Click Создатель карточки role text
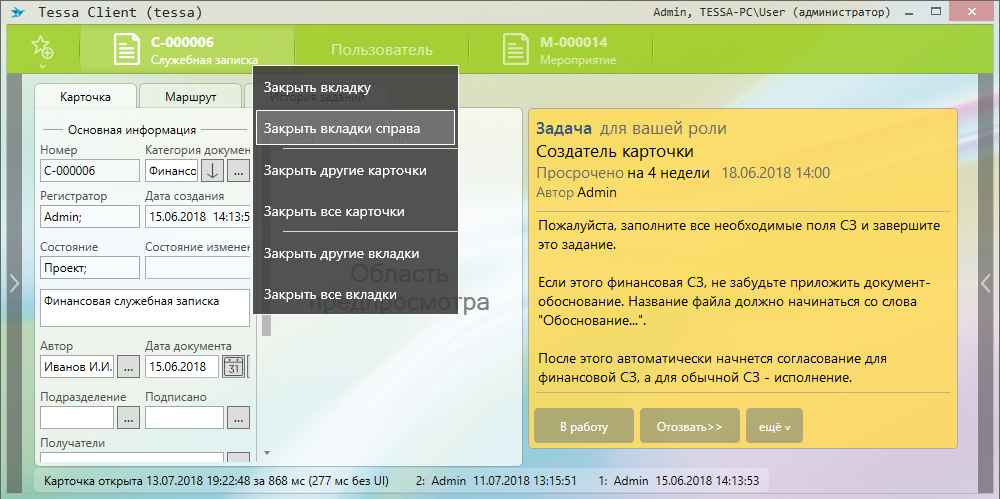The width and height of the screenshot is (1000, 499). [x=615, y=151]
